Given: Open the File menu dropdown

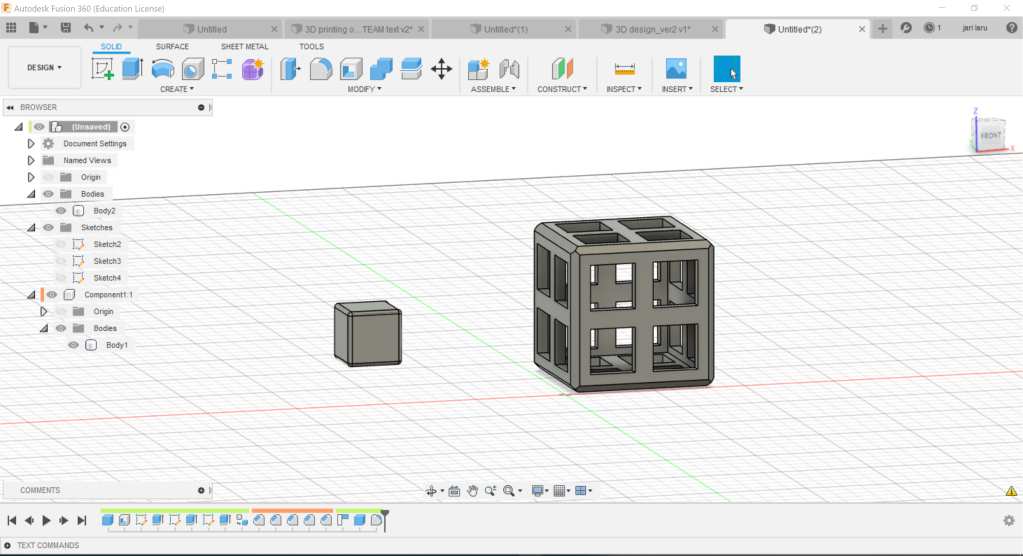Looking at the screenshot, I should [38, 28].
